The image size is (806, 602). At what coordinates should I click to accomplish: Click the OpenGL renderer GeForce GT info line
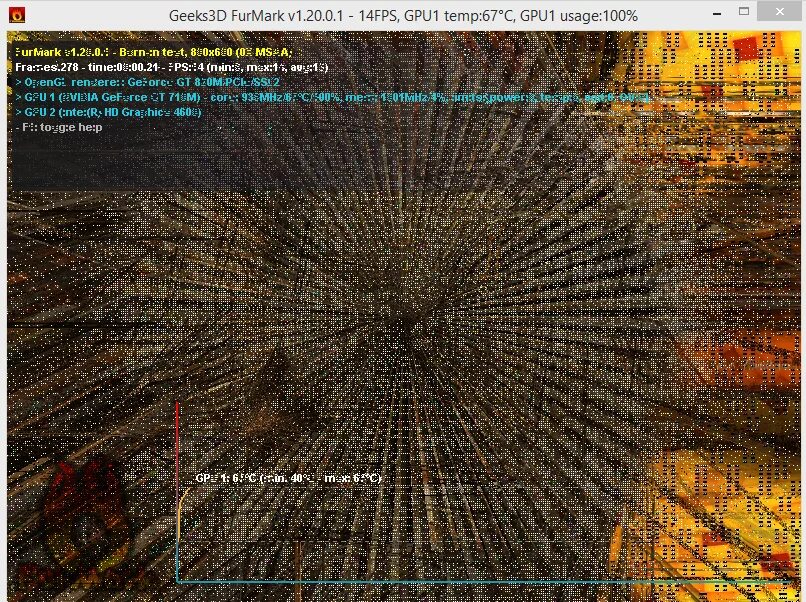point(148,82)
